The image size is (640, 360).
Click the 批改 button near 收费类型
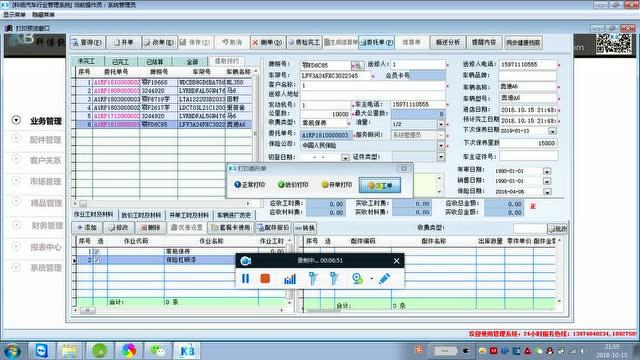point(558,229)
